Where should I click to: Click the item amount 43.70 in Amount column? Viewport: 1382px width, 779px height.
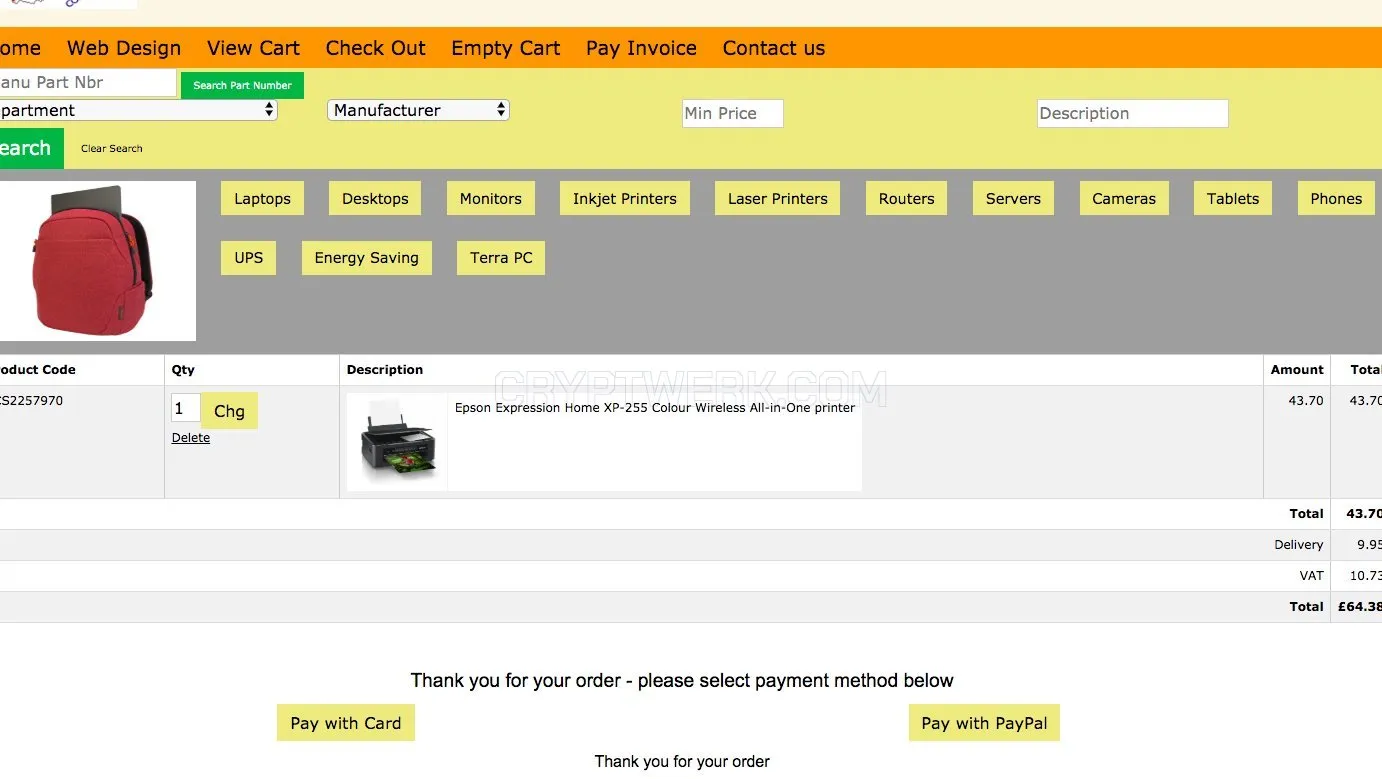[1306, 401]
